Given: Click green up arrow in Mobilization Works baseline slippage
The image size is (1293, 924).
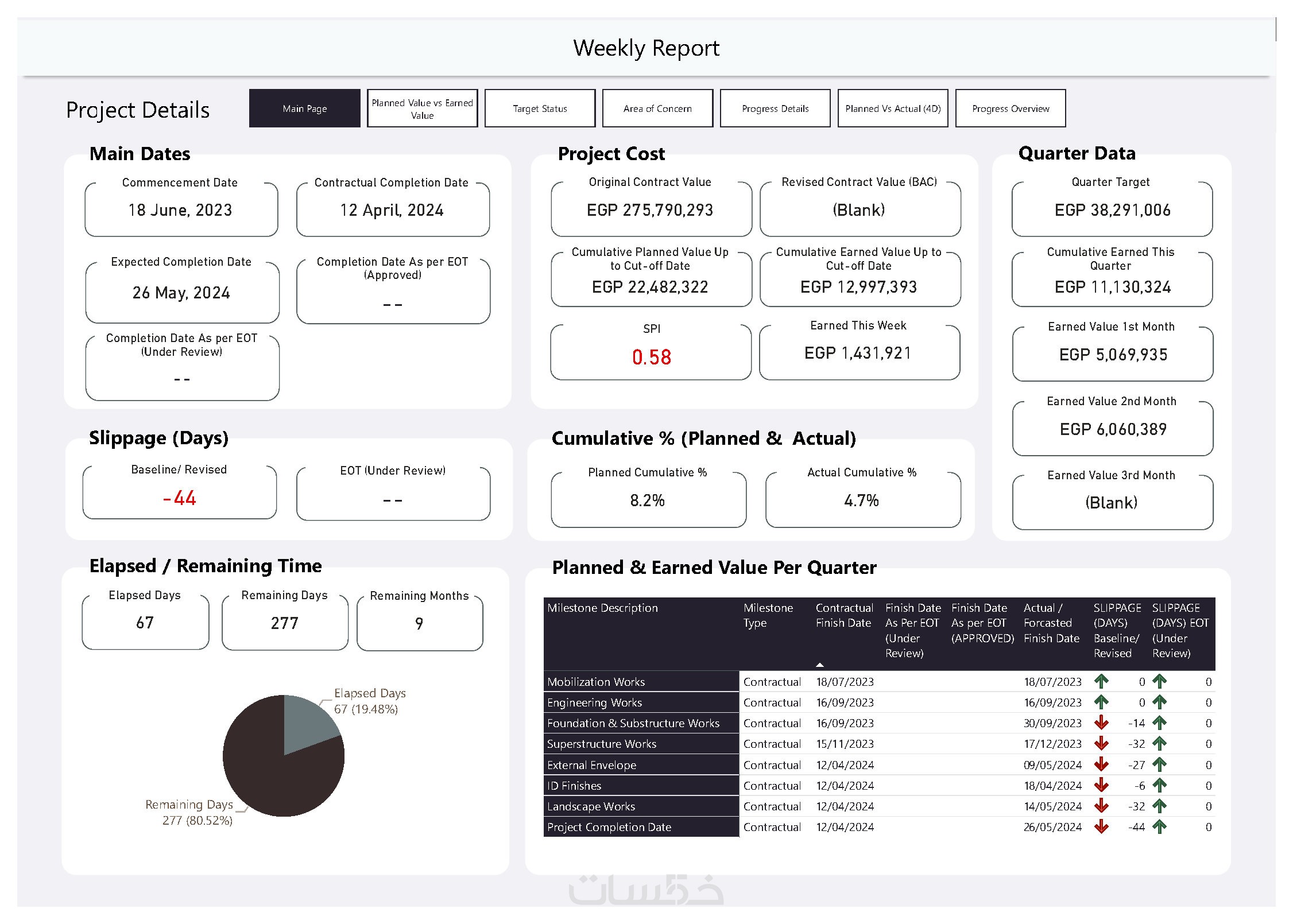Looking at the screenshot, I should tap(1101, 682).
